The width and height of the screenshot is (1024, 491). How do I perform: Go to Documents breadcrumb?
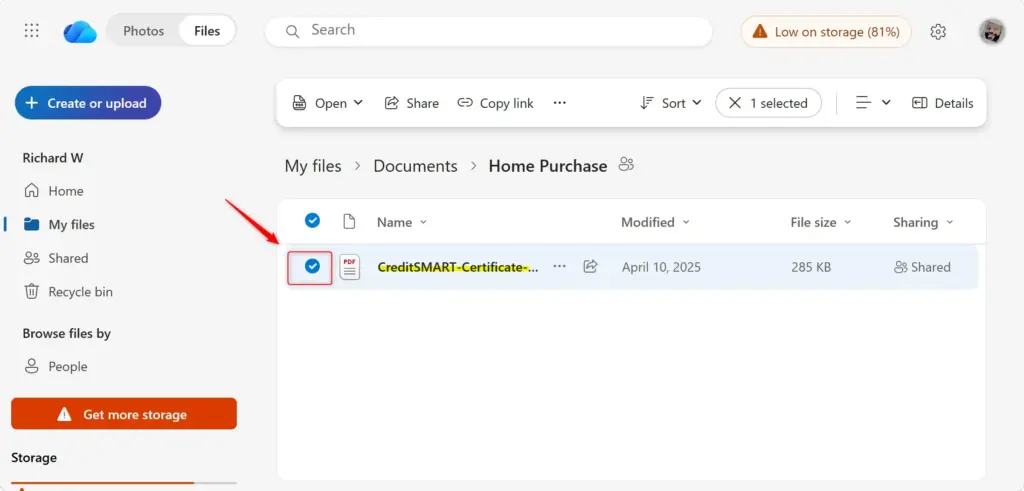tap(415, 166)
